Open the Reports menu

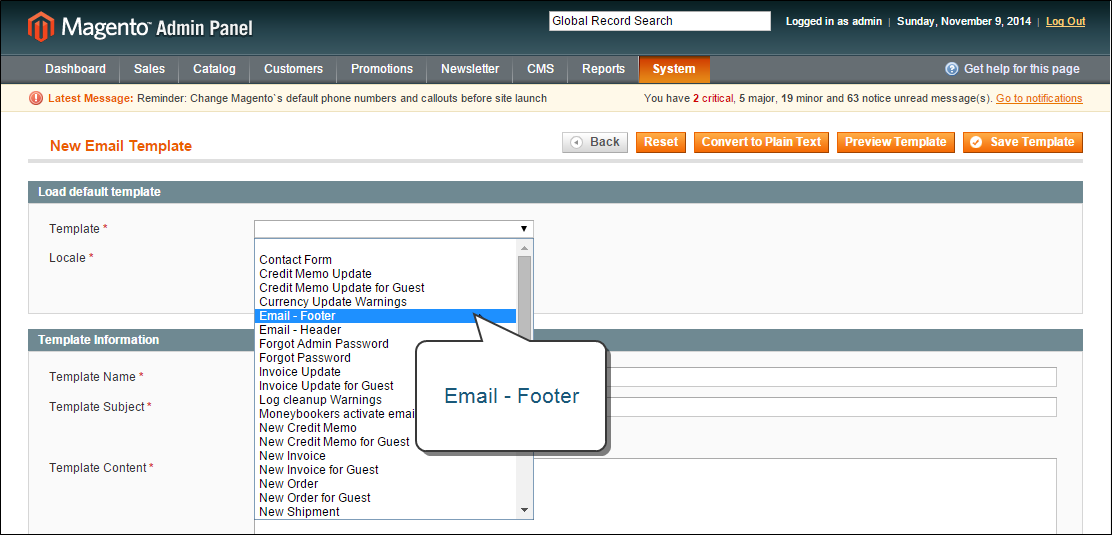click(604, 69)
